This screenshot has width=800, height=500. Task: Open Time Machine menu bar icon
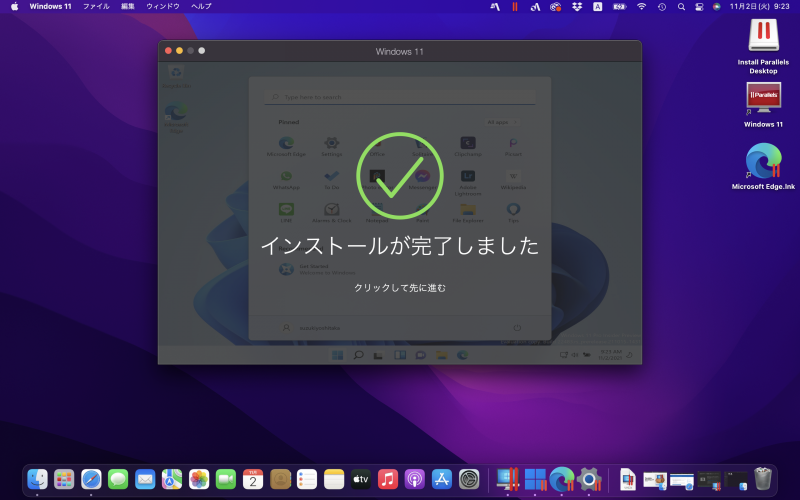click(x=662, y=7)
